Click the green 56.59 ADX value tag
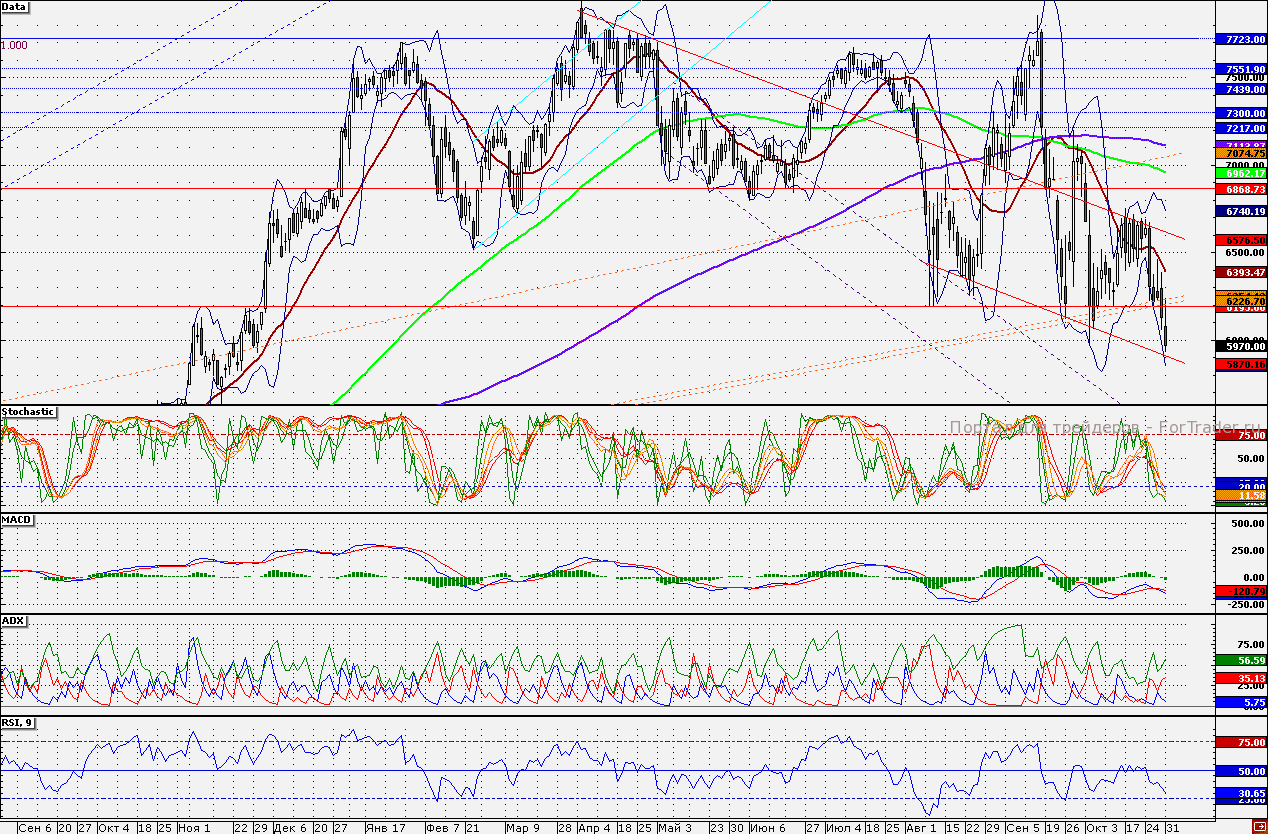The image size is (1268, 834). click(1240, 660)
